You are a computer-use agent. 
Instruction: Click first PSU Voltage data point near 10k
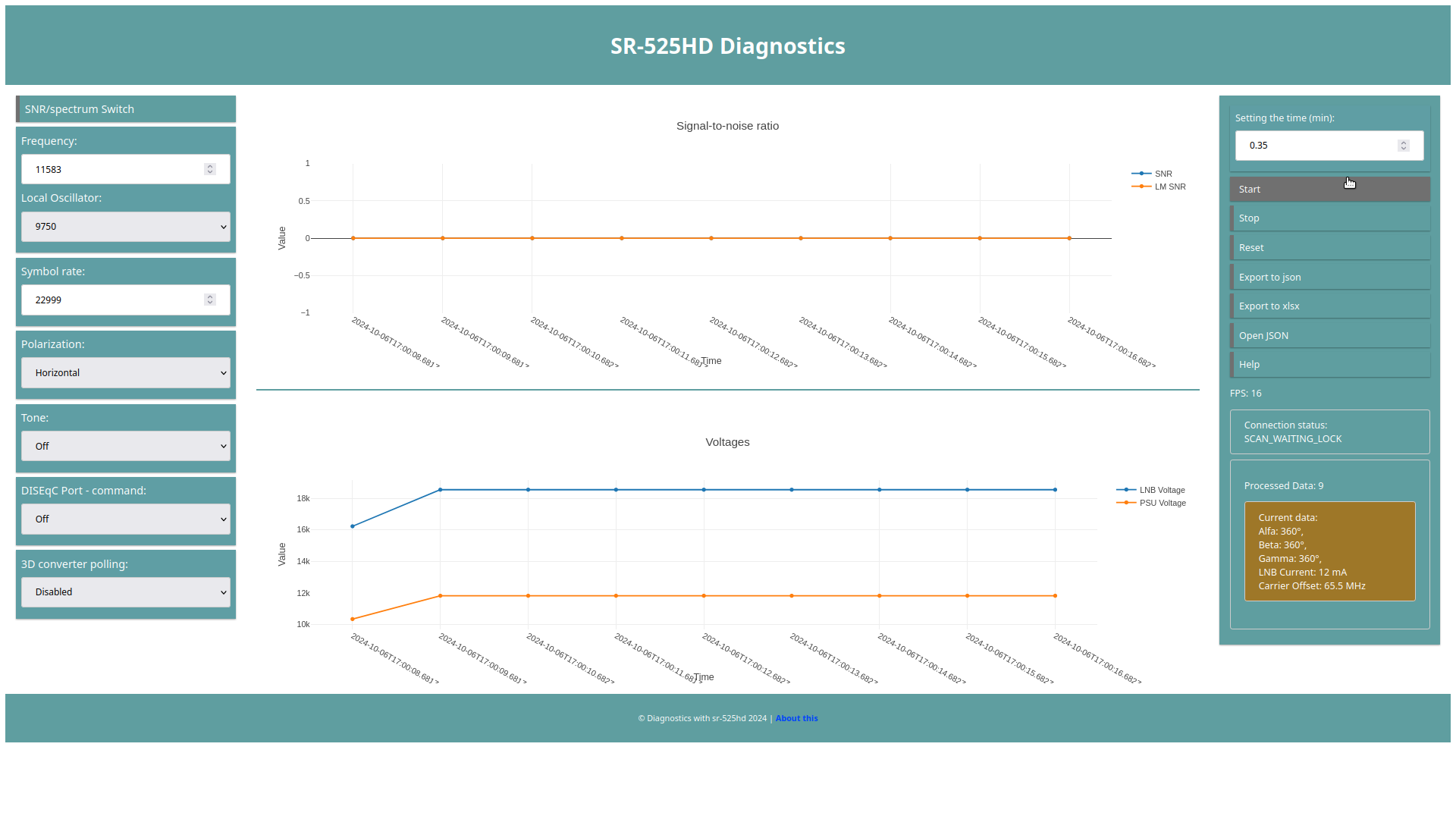(353, 620)
